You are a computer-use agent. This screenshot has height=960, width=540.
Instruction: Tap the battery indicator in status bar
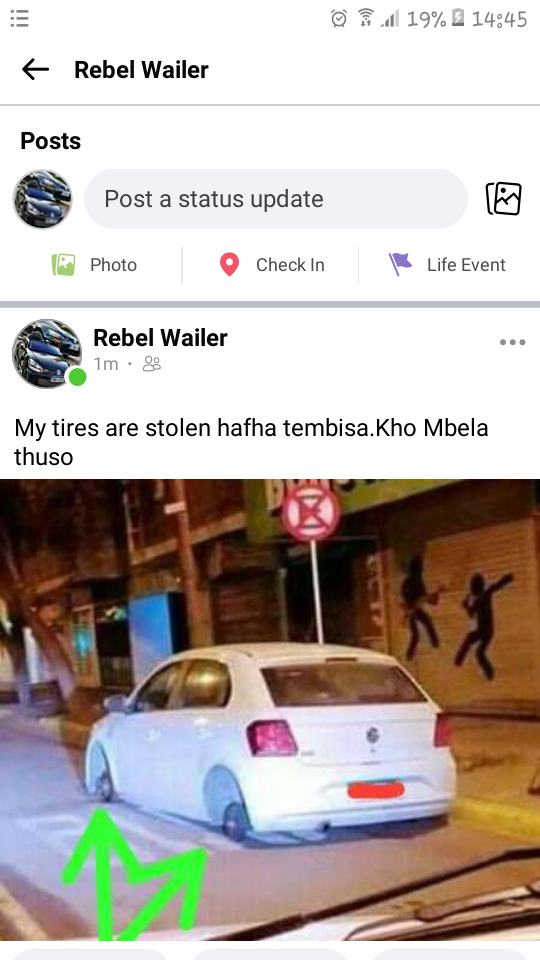(x=457, y=19)
